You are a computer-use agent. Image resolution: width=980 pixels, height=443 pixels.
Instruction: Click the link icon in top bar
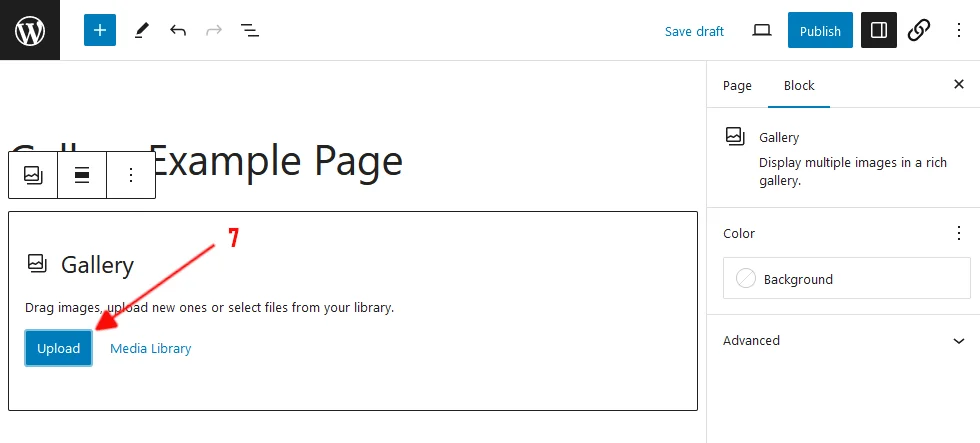[x=919, y=31]
